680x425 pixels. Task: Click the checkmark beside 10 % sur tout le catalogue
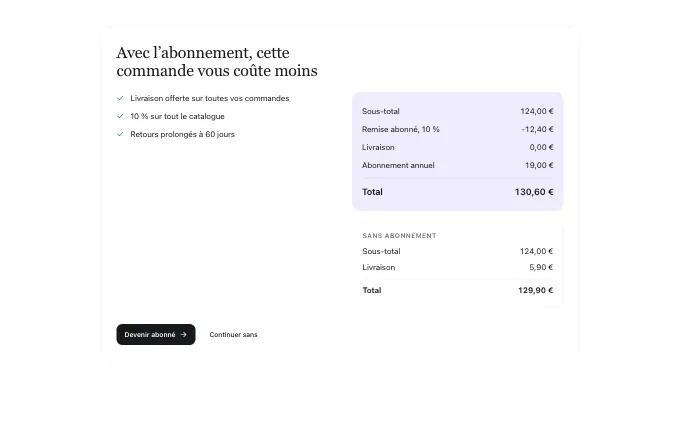[x=120, y=116]
